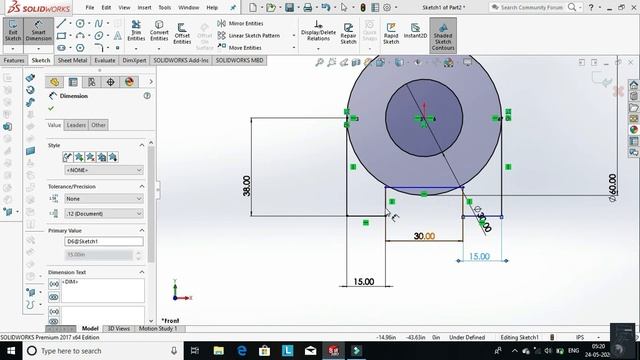Switch to the Sheet Metal tab

tap(72, 60)
